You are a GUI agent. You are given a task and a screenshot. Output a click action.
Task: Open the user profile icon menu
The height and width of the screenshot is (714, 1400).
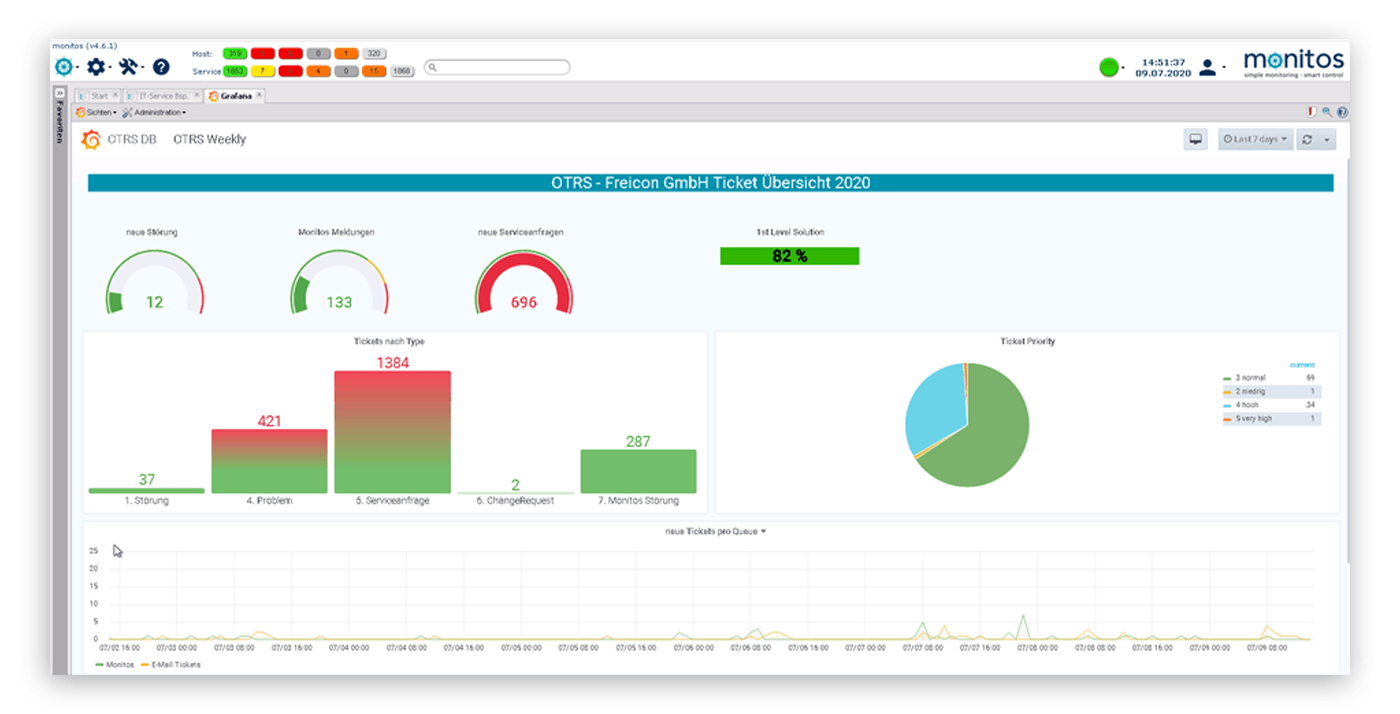[x=1208, y=68]
